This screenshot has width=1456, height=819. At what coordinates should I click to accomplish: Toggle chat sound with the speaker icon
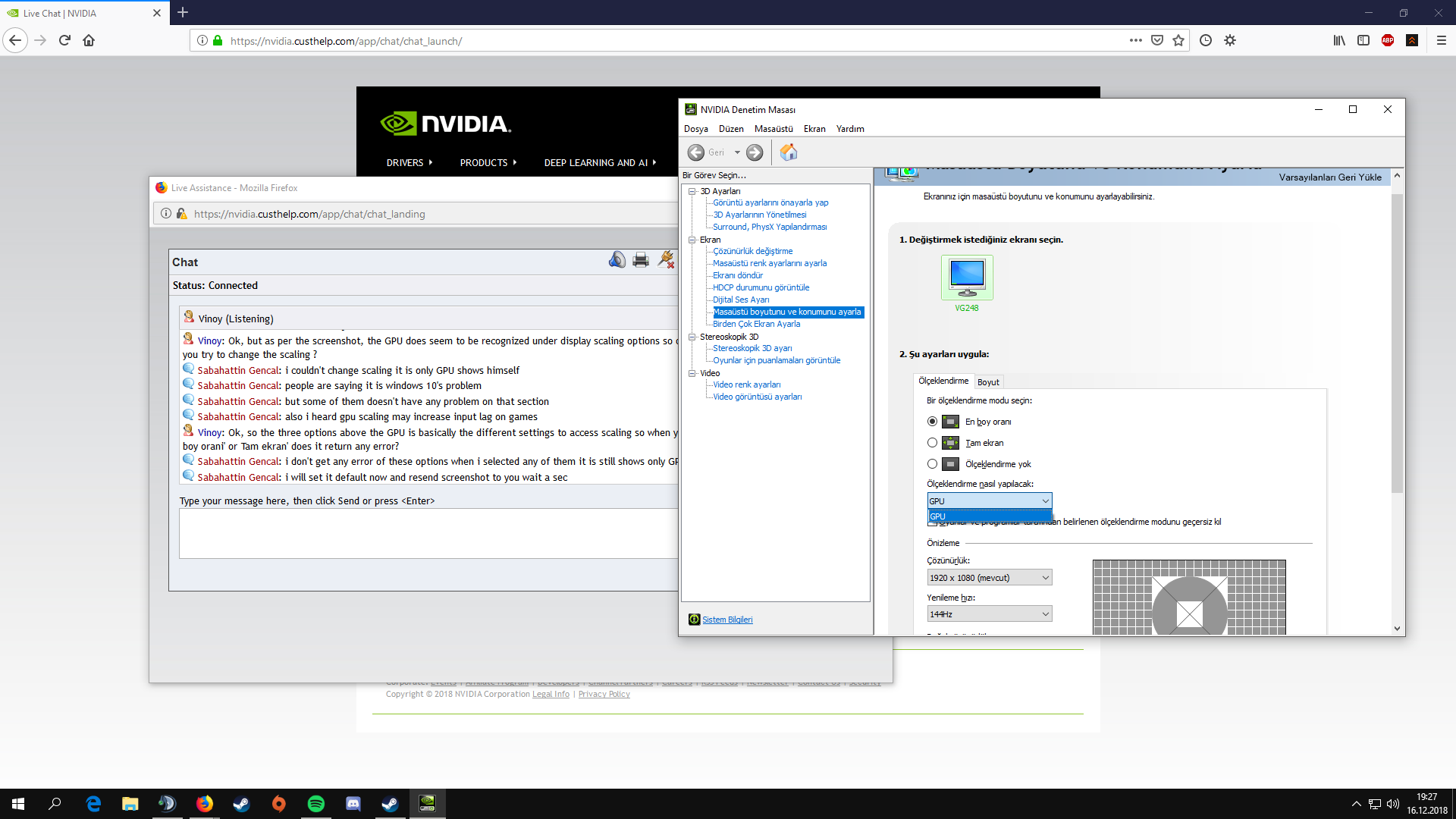coord(617,260)
